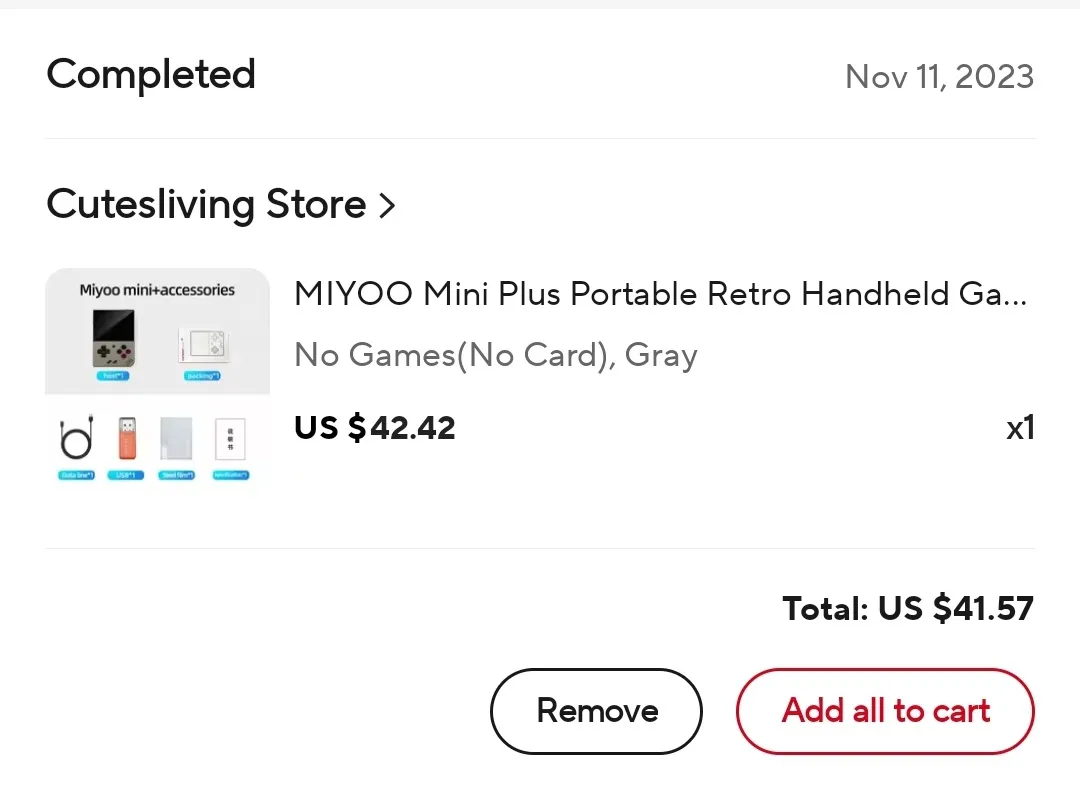Click the Miyoo mini+accessories caption in the image
This screenshot has height=798, width=1080.
pyautogui.click(x=157, y=289)
